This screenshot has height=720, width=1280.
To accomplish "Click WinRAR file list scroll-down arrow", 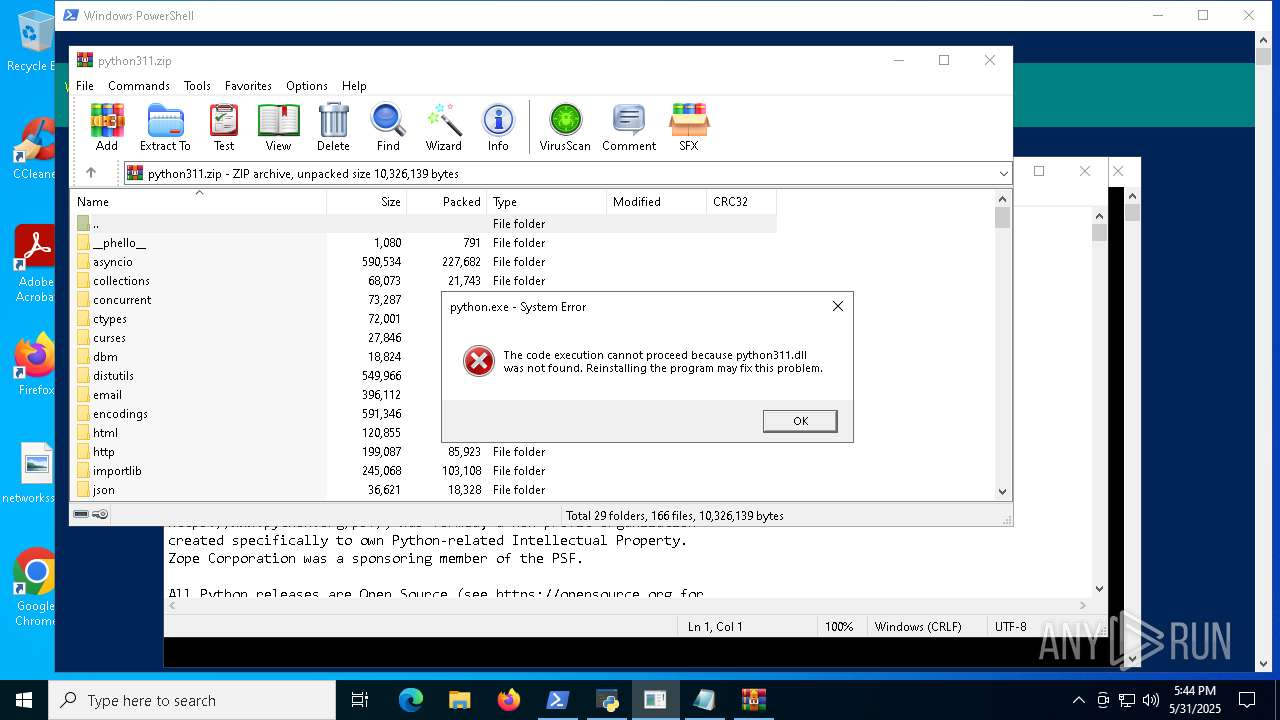I will coord(1003,491).
